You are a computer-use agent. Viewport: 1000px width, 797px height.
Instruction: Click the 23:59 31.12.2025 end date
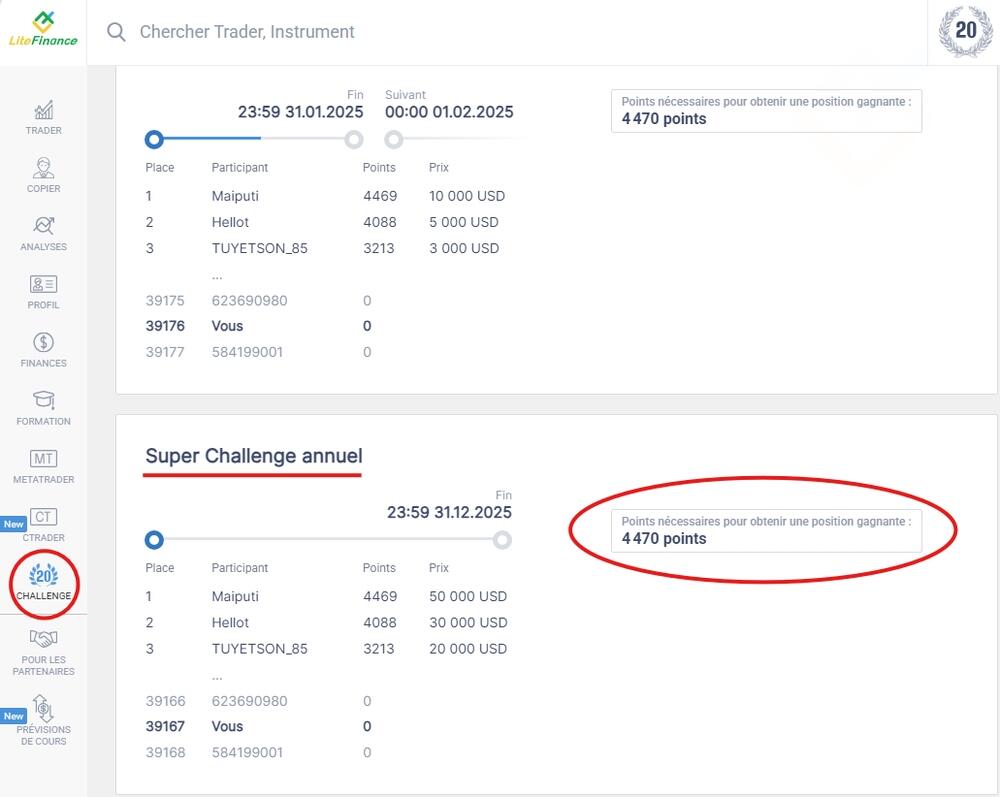[449, 513]
